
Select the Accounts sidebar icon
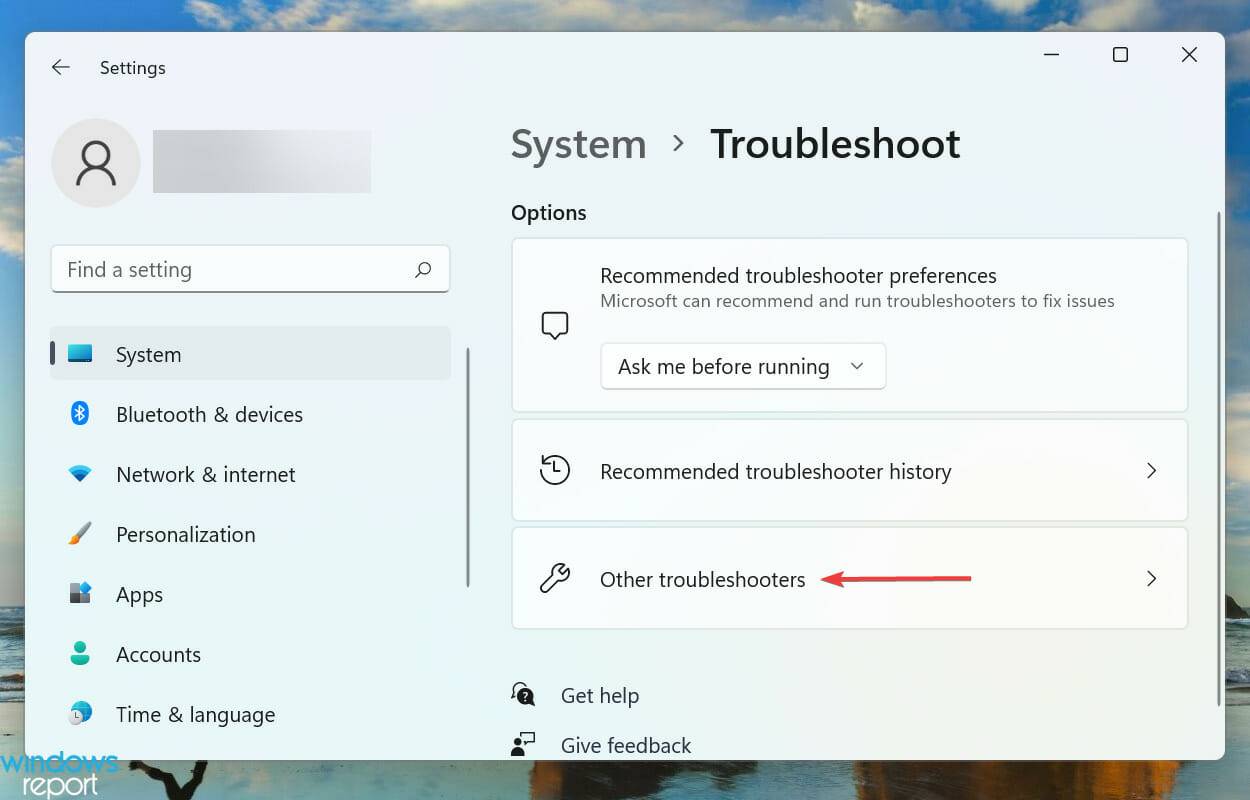(80, 654)
